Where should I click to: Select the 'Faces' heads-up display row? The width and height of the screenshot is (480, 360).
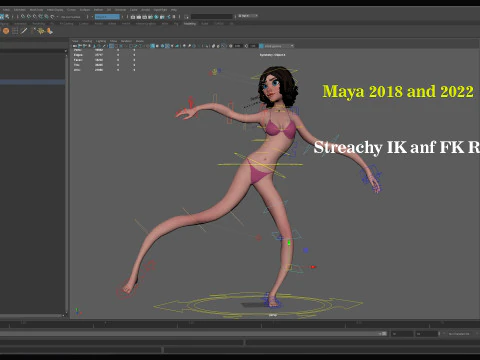(x=104, y=60)
